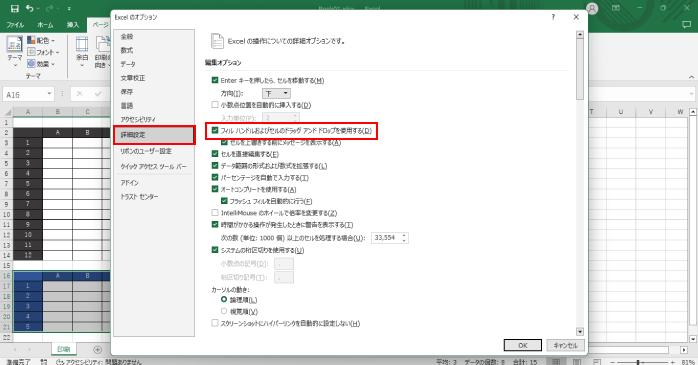
Task: Click the dialog scrollbar up arrow
Action: coord(580,34)
